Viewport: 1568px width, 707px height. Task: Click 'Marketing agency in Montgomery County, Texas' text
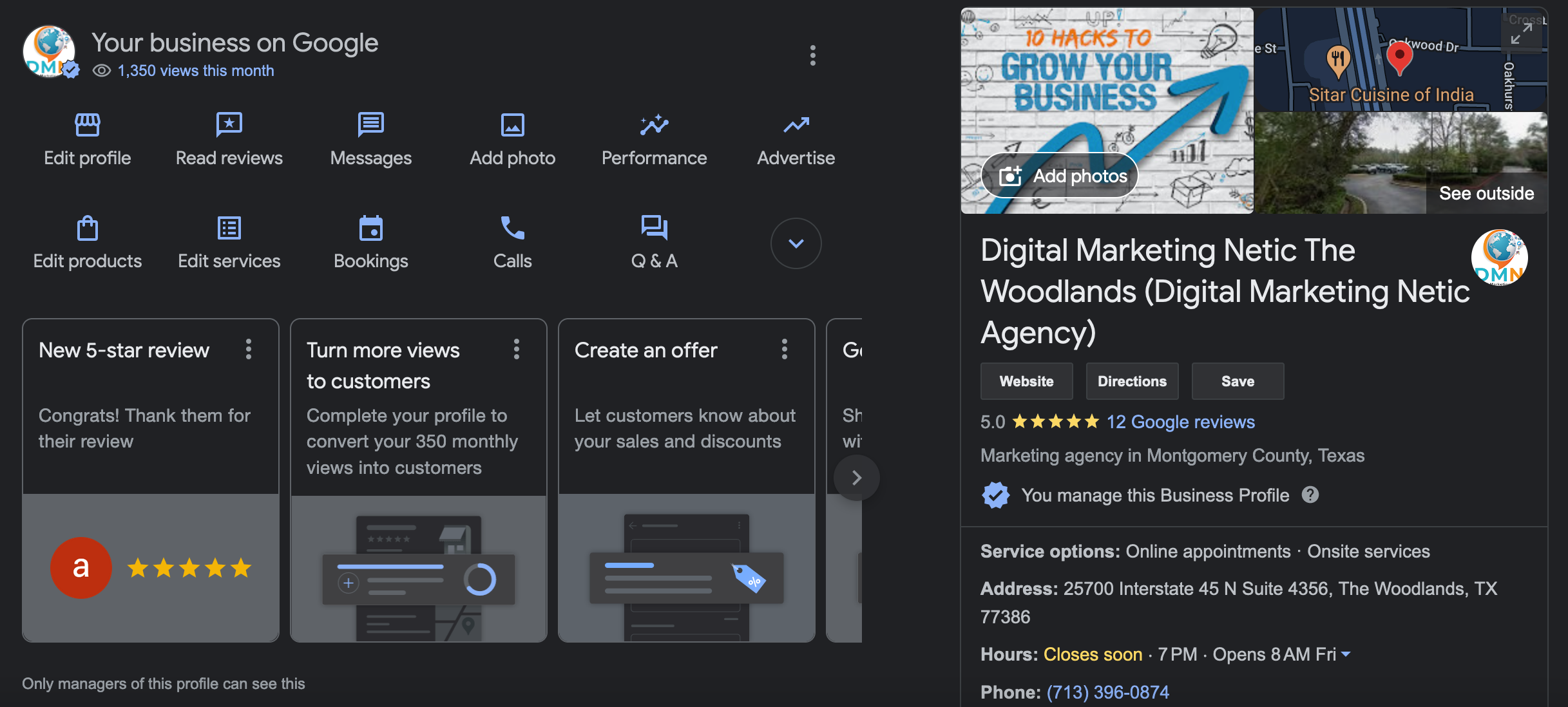point(1172,455)
